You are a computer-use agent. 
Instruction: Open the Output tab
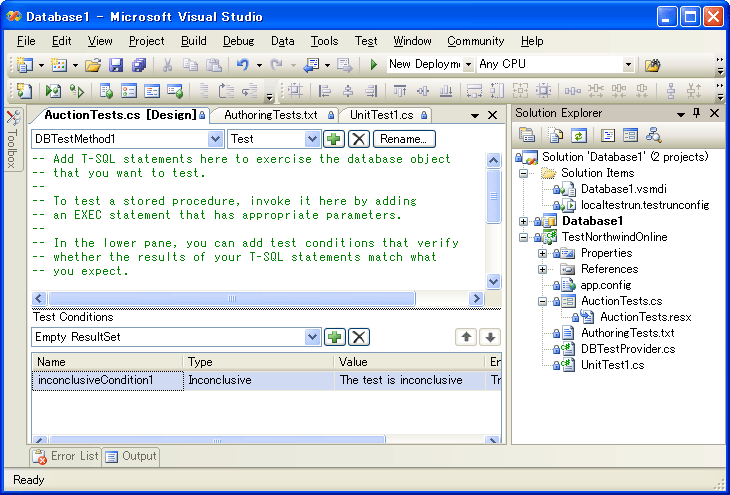pyautogui.click(x=131, y=456)
